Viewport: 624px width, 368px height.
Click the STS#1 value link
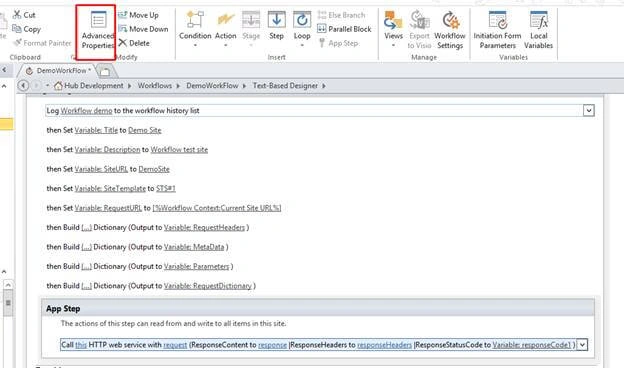(166, 189)
